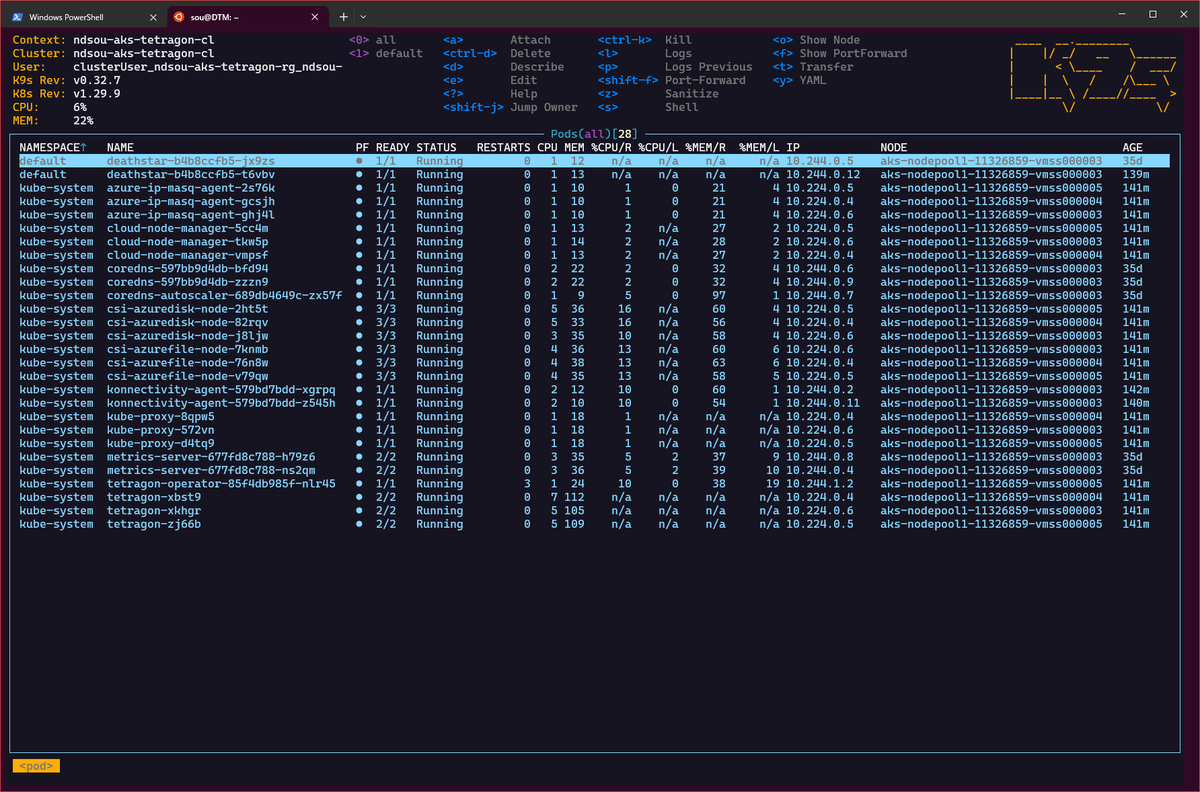
Task: Click the port-forward dot for tetragon-xbst9
Action: [359, 497]
